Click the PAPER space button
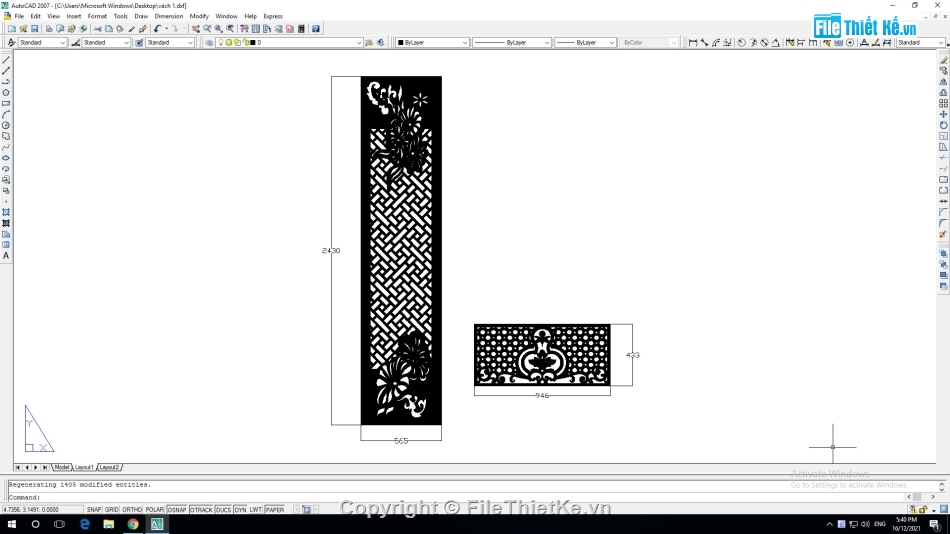The image size is (950, 534). 275,510
